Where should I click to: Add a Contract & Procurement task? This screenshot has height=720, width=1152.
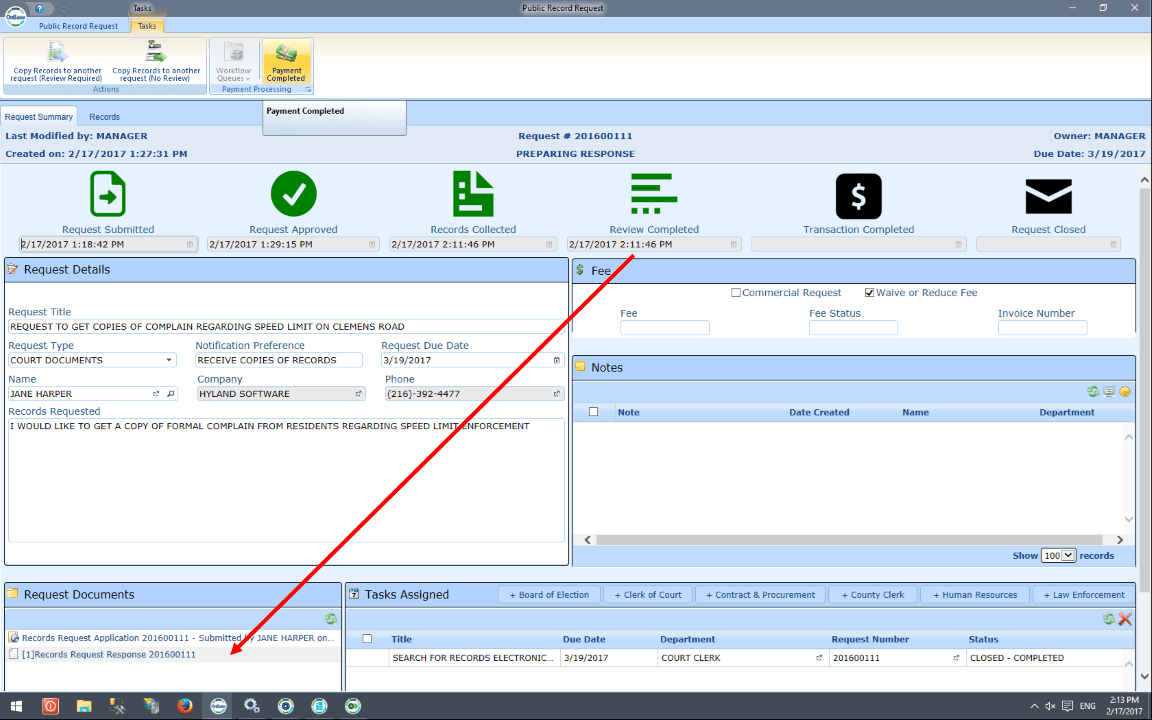tap(760, 594)
